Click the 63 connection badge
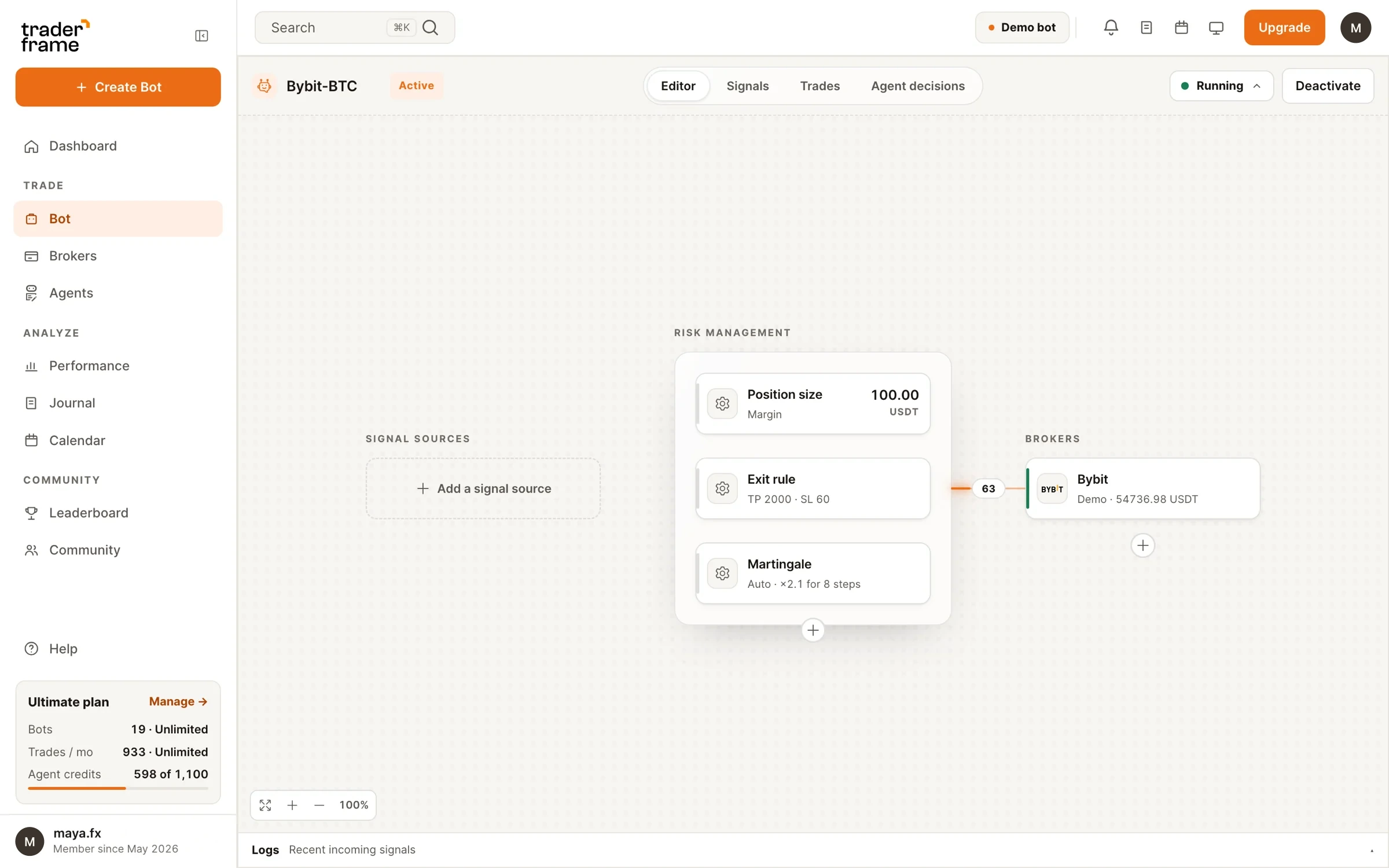Viewport: 1389px width, 868px height. pyautogui.click(x=988, y=488)
